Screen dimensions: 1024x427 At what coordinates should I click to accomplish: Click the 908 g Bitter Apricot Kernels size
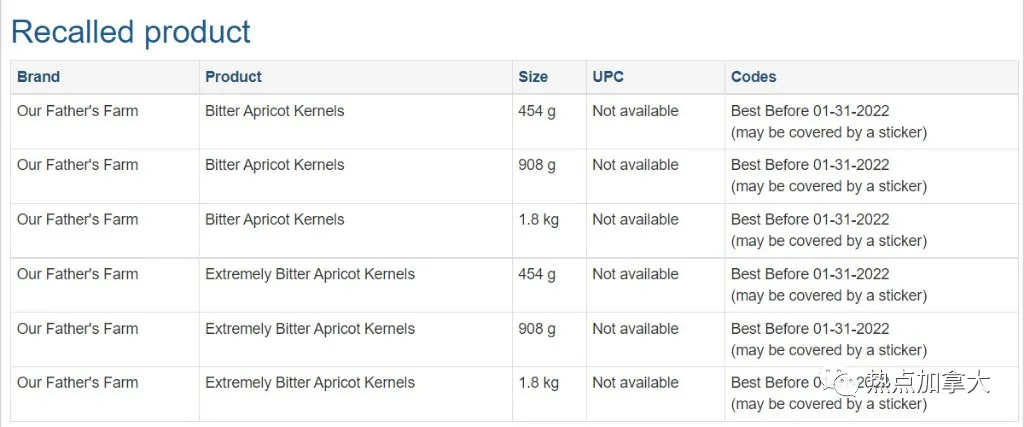click(537, 165)
